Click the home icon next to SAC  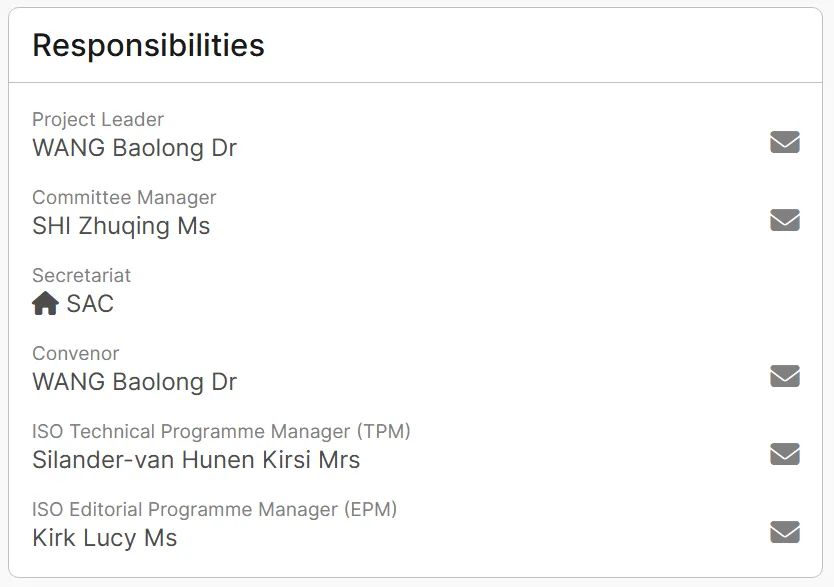[x=45, y=304]
